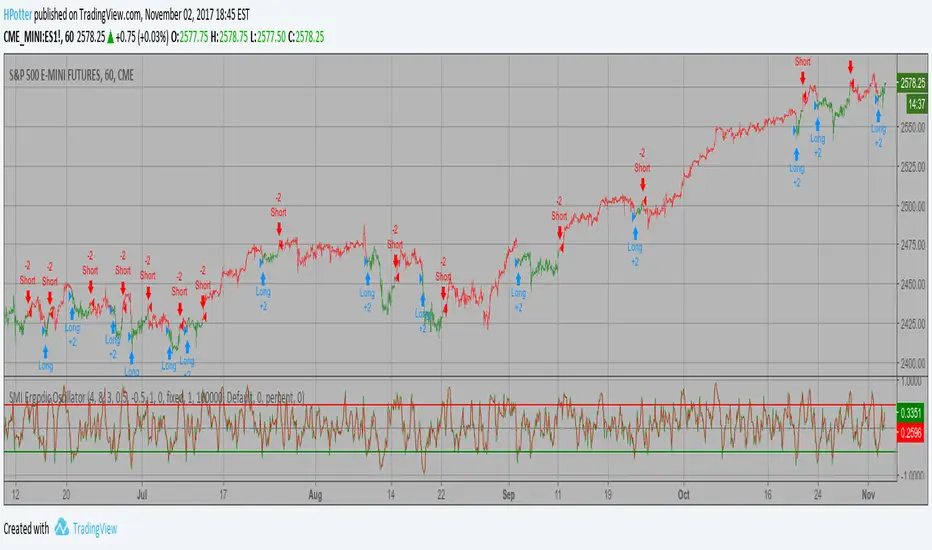Click the 14:37 bar countdown label

click(917, 104)
